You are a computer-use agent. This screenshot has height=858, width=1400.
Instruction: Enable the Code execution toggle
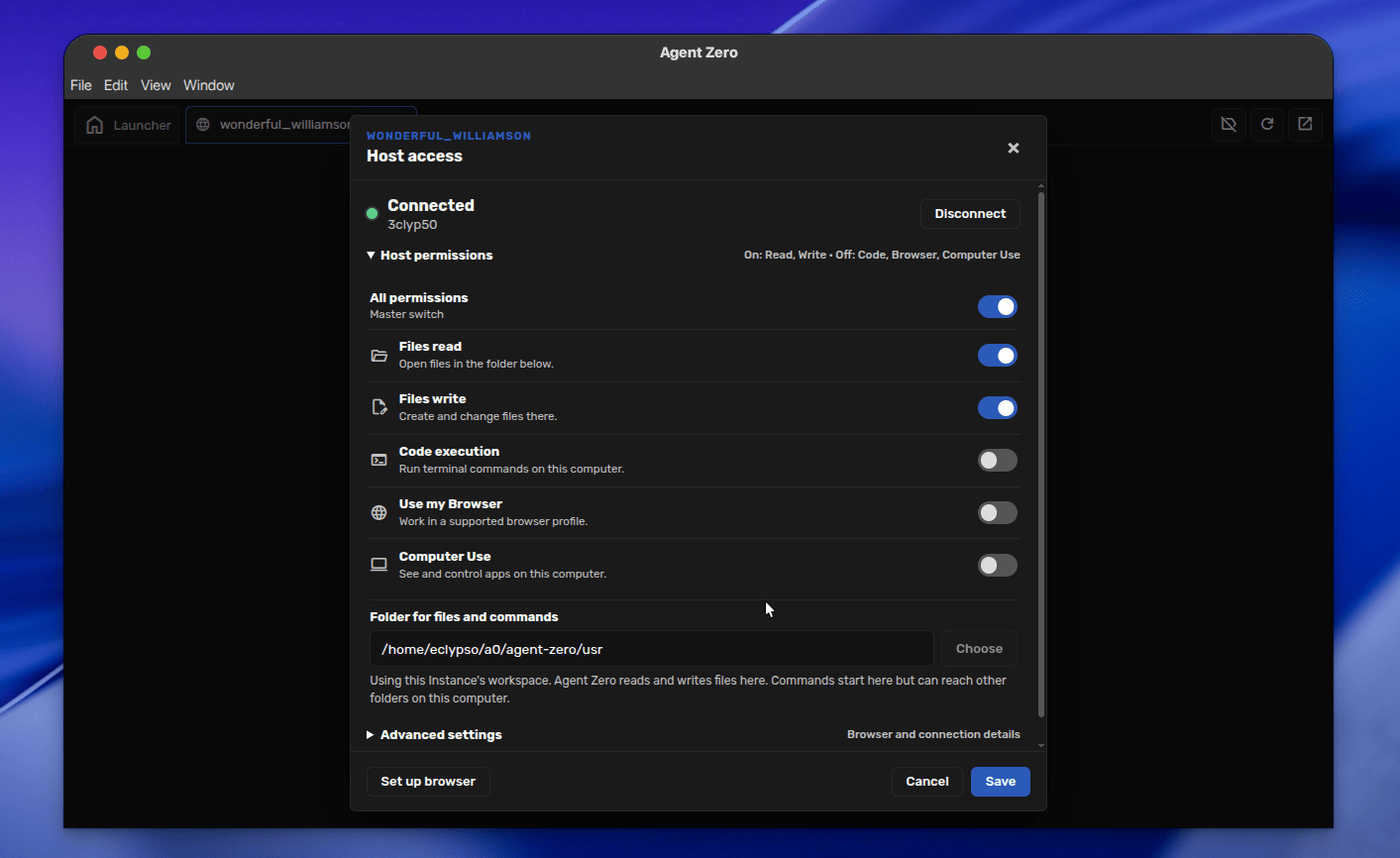point(998,461)
